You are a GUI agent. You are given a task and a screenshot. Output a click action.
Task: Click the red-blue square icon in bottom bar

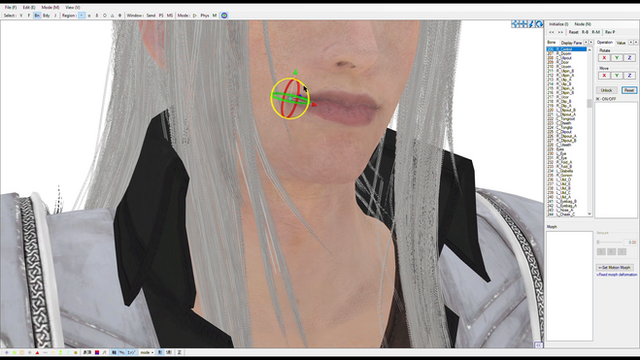(97, 352)
